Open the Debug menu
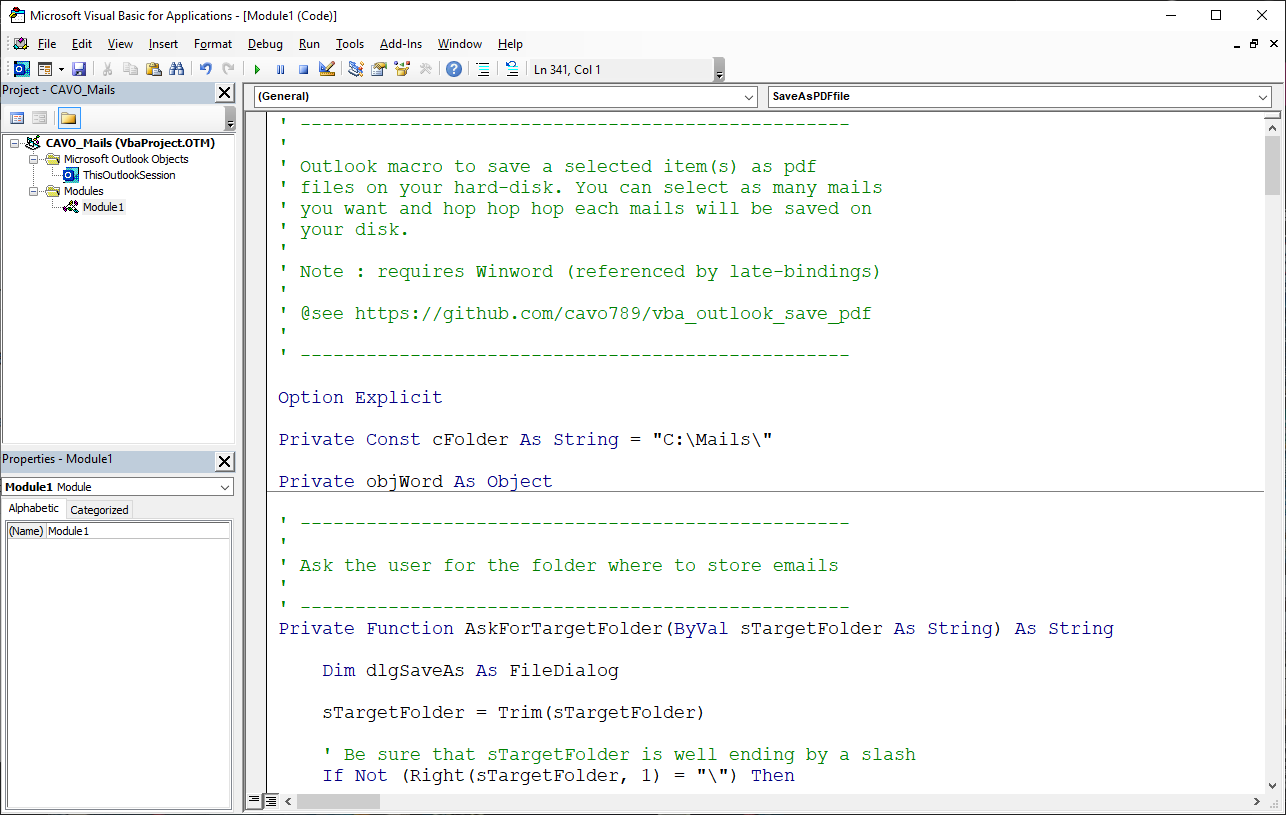The image size is (1286, 815). (x=265, y=44)
